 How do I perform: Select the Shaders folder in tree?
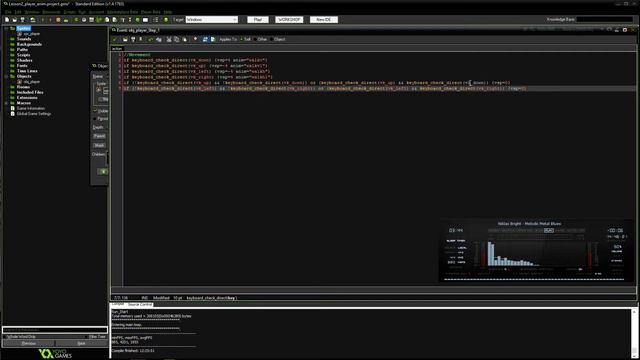24,60
